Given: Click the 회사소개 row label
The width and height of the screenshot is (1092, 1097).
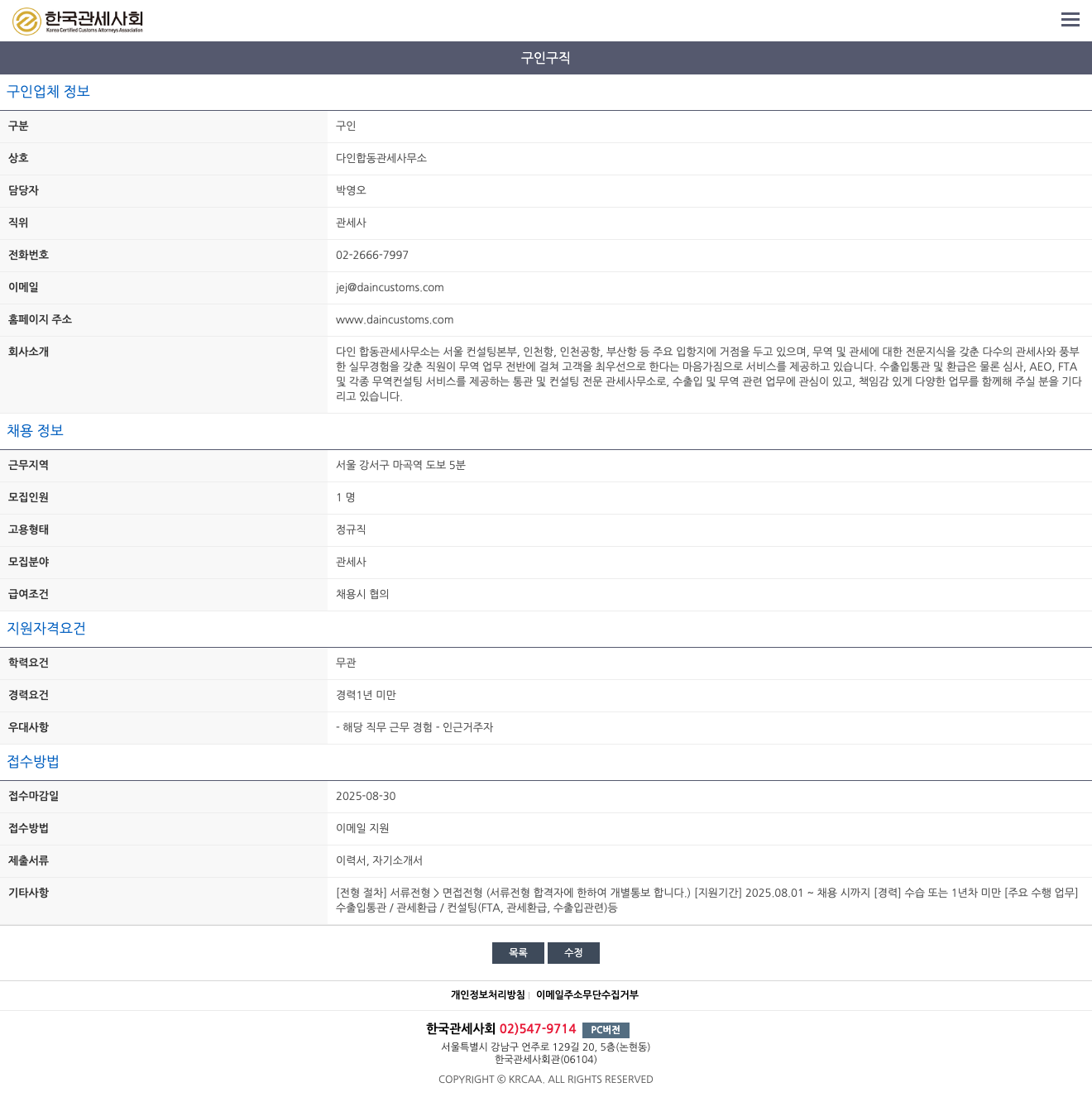Looking at the screenshot, I should tap(28, 352).
